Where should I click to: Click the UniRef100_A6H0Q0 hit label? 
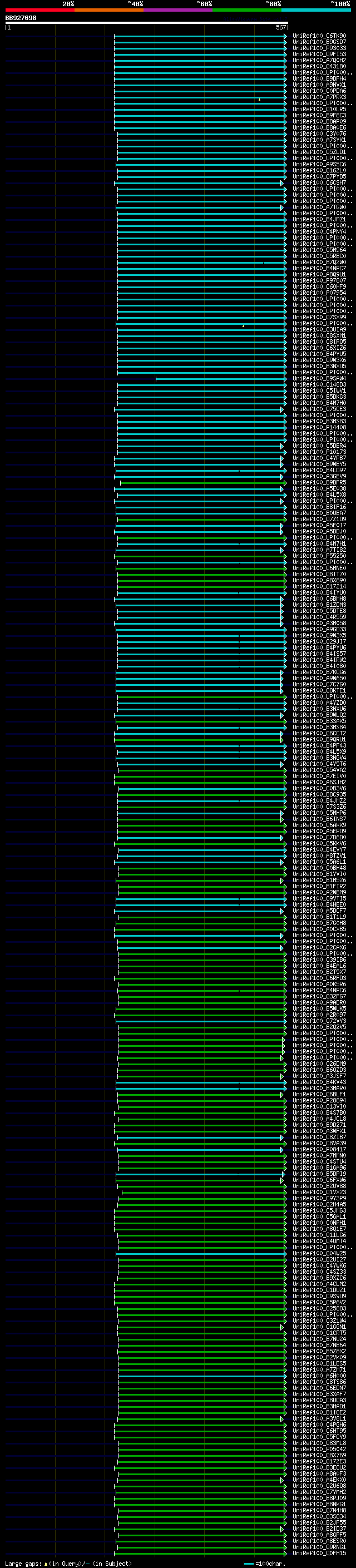[x=319, y=1376]
